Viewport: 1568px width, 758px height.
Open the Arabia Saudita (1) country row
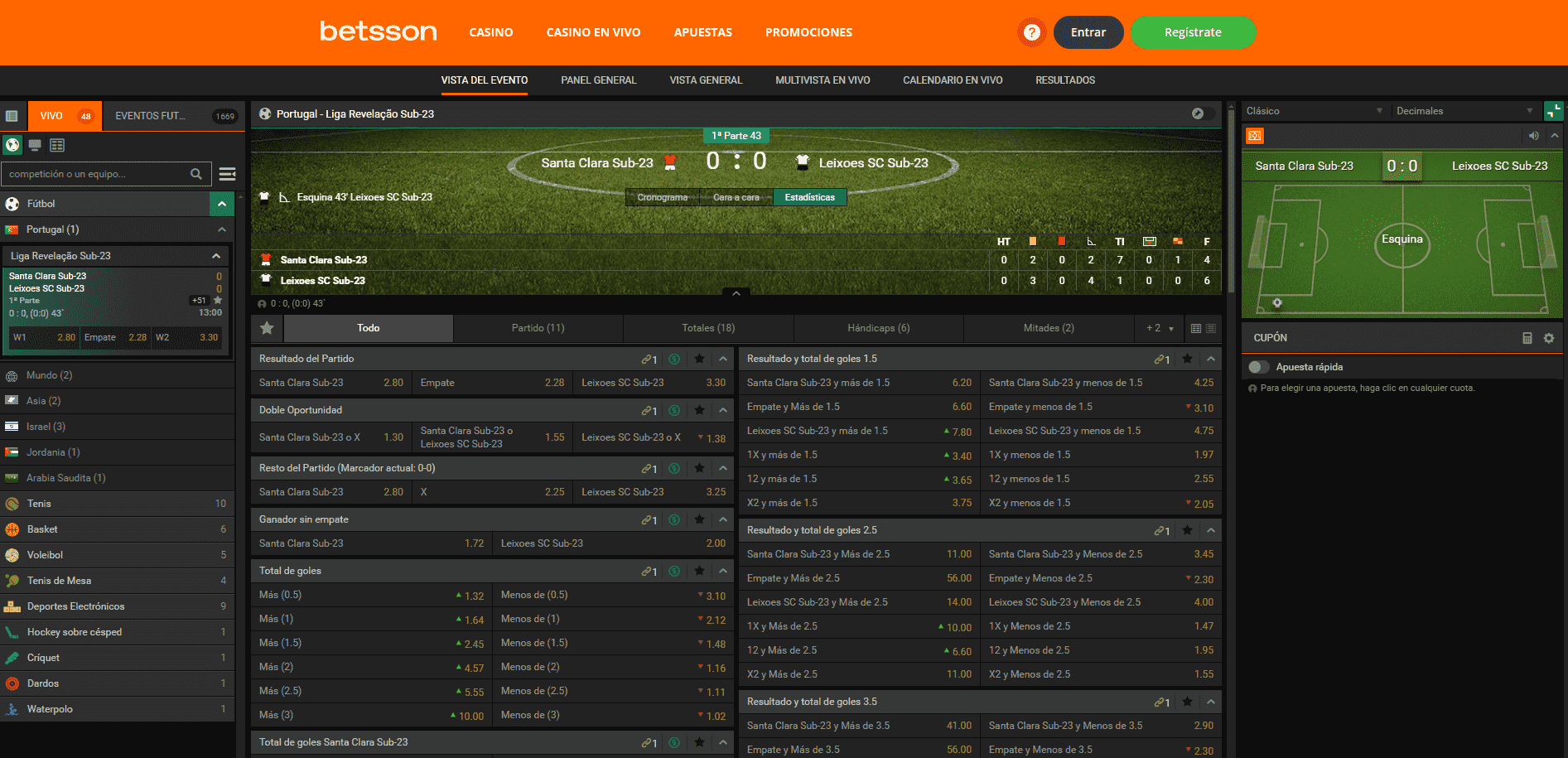[117, 478]
